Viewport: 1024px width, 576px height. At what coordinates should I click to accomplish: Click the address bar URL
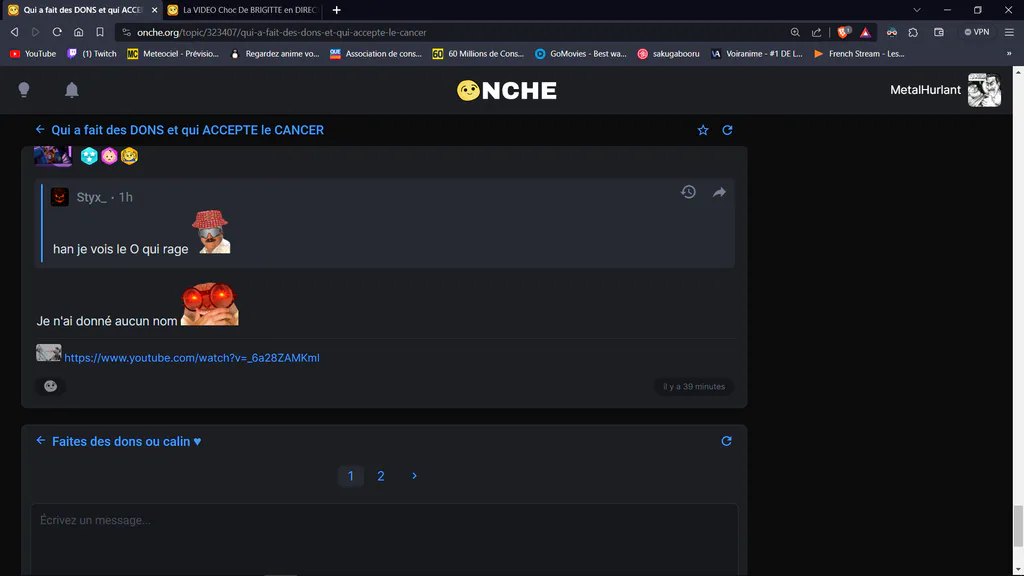tap(281, 33)
